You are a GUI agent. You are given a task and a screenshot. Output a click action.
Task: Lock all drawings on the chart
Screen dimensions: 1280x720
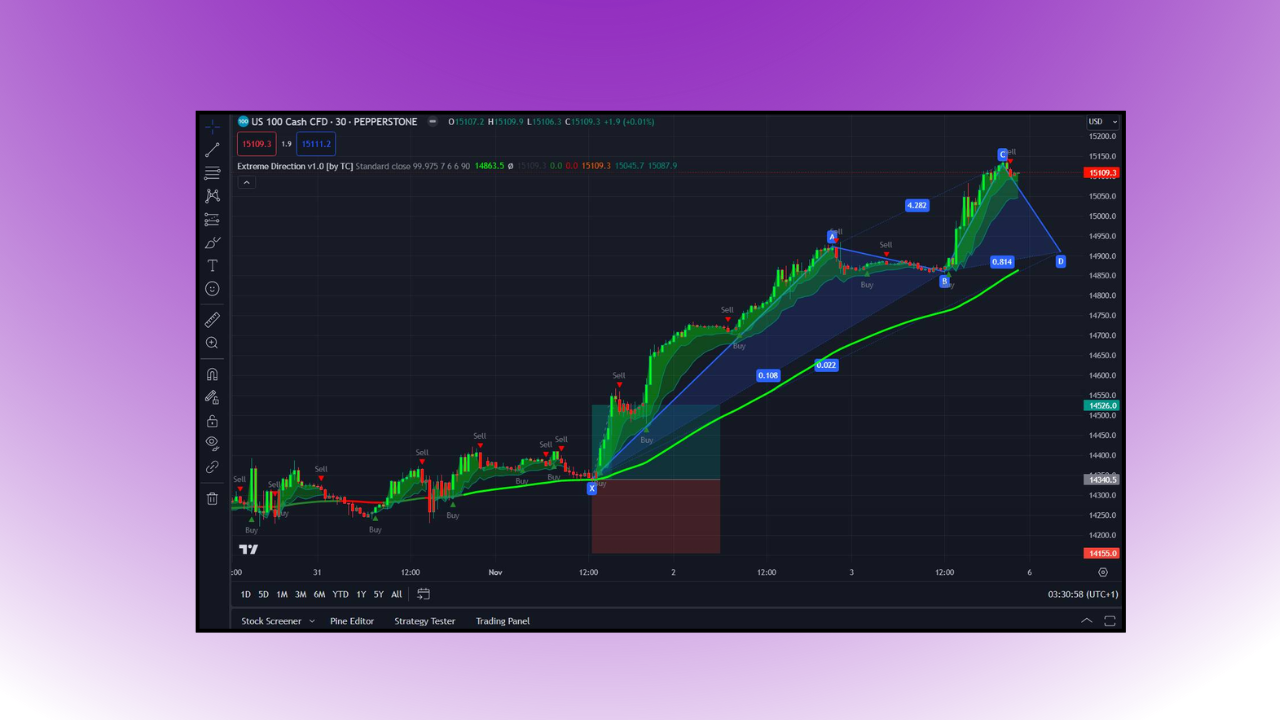click(212, 420)
